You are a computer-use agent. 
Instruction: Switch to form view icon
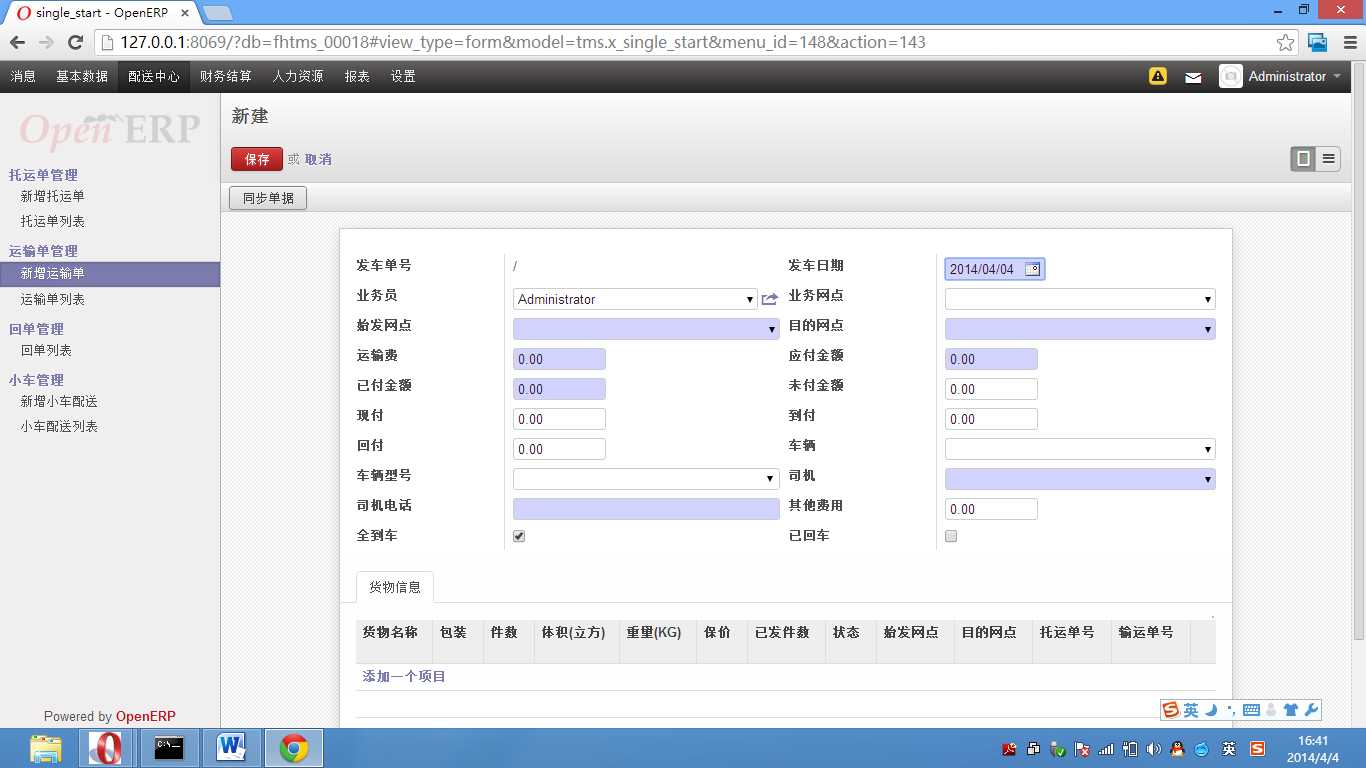coord(1303,158)
